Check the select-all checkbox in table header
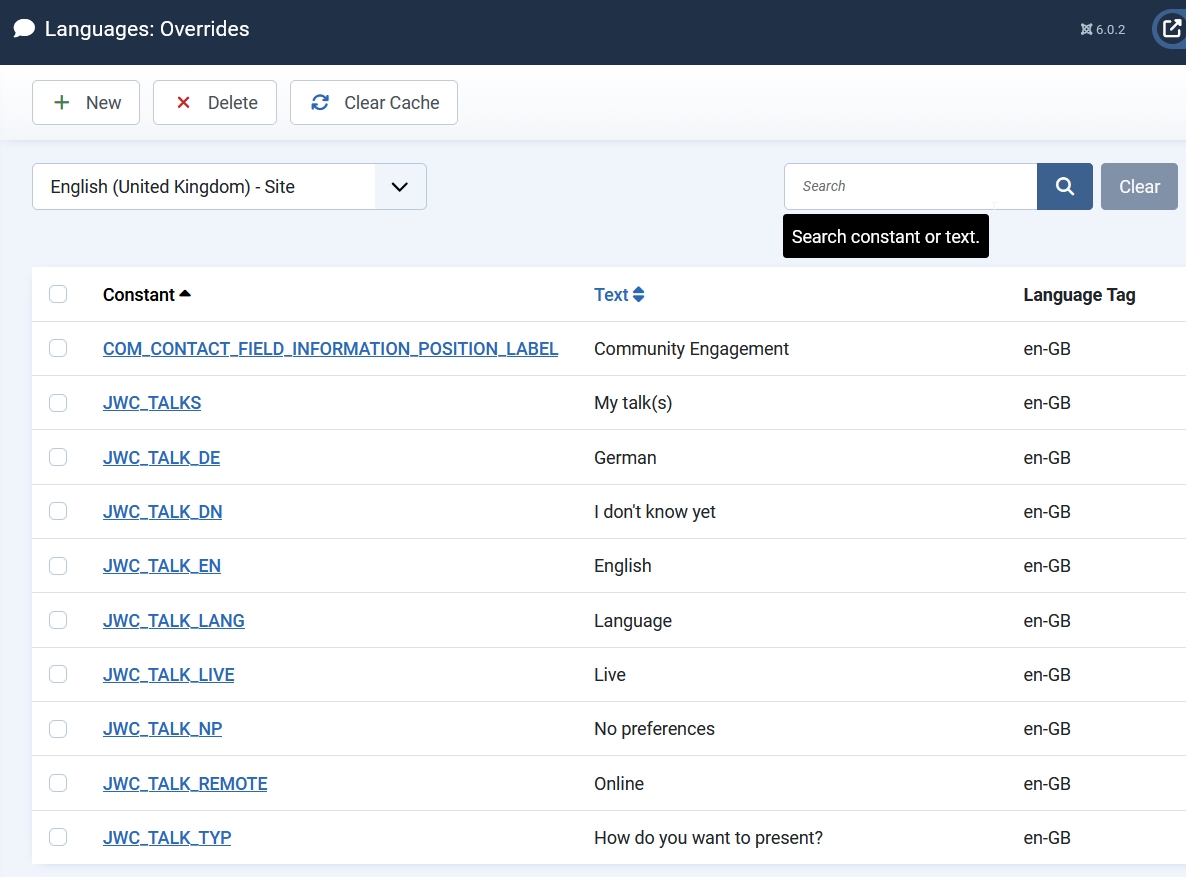The height and width of the screenshot is (877, 1186). point(58,294)
